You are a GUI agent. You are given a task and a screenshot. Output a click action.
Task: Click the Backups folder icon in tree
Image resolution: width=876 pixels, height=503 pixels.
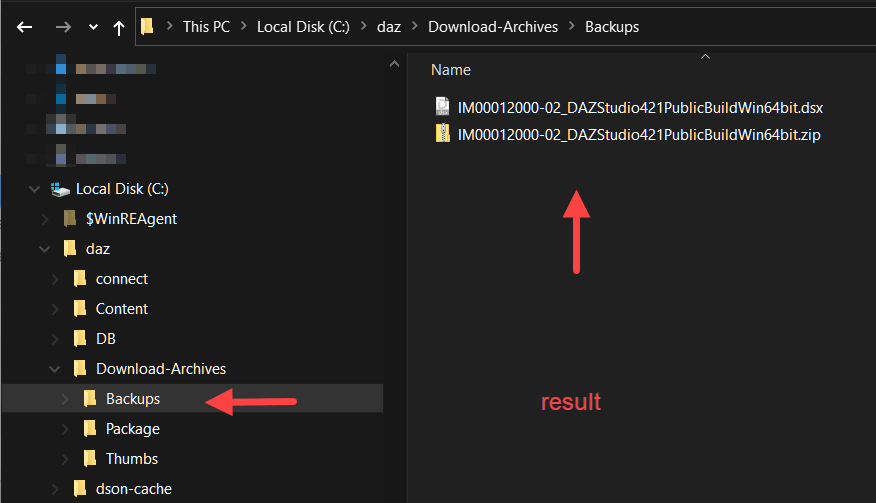click(90, 399)
